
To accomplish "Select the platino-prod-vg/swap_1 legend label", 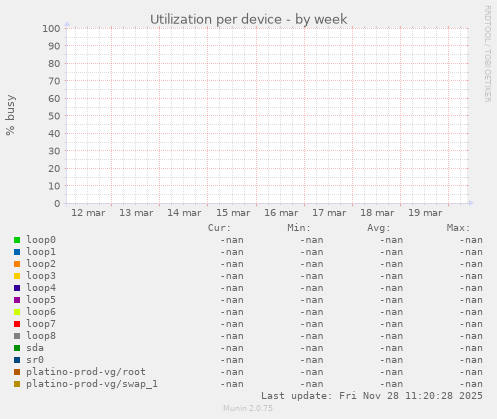I will (92, 384).
